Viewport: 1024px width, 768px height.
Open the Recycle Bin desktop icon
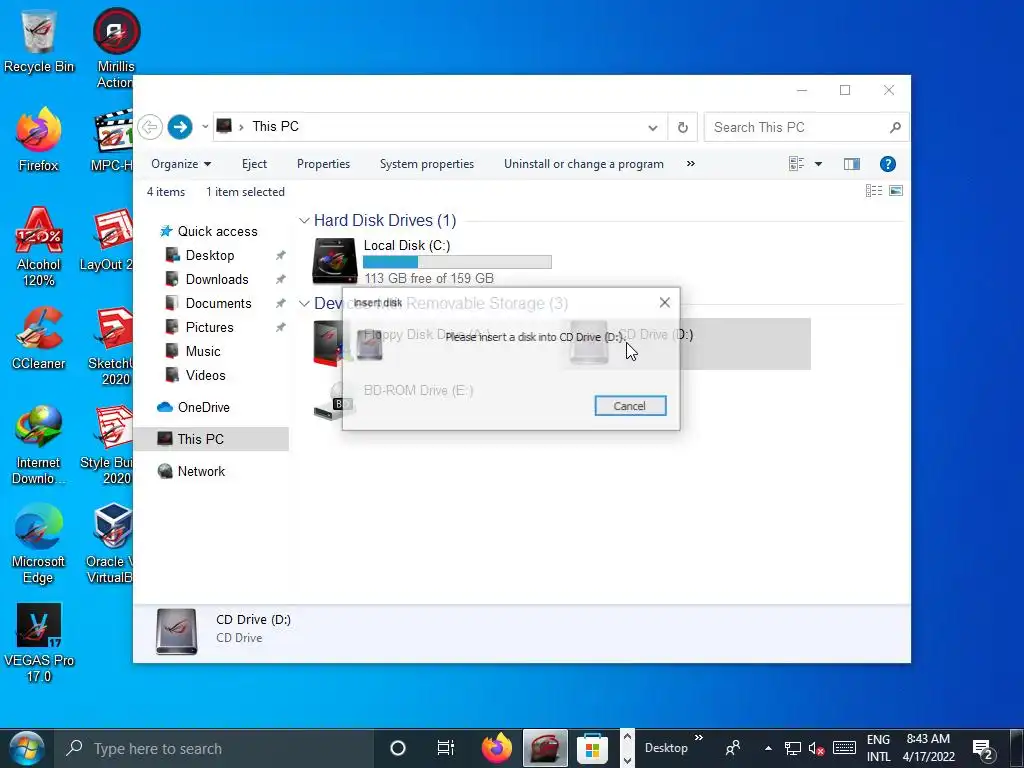click(x=39, y=42)
